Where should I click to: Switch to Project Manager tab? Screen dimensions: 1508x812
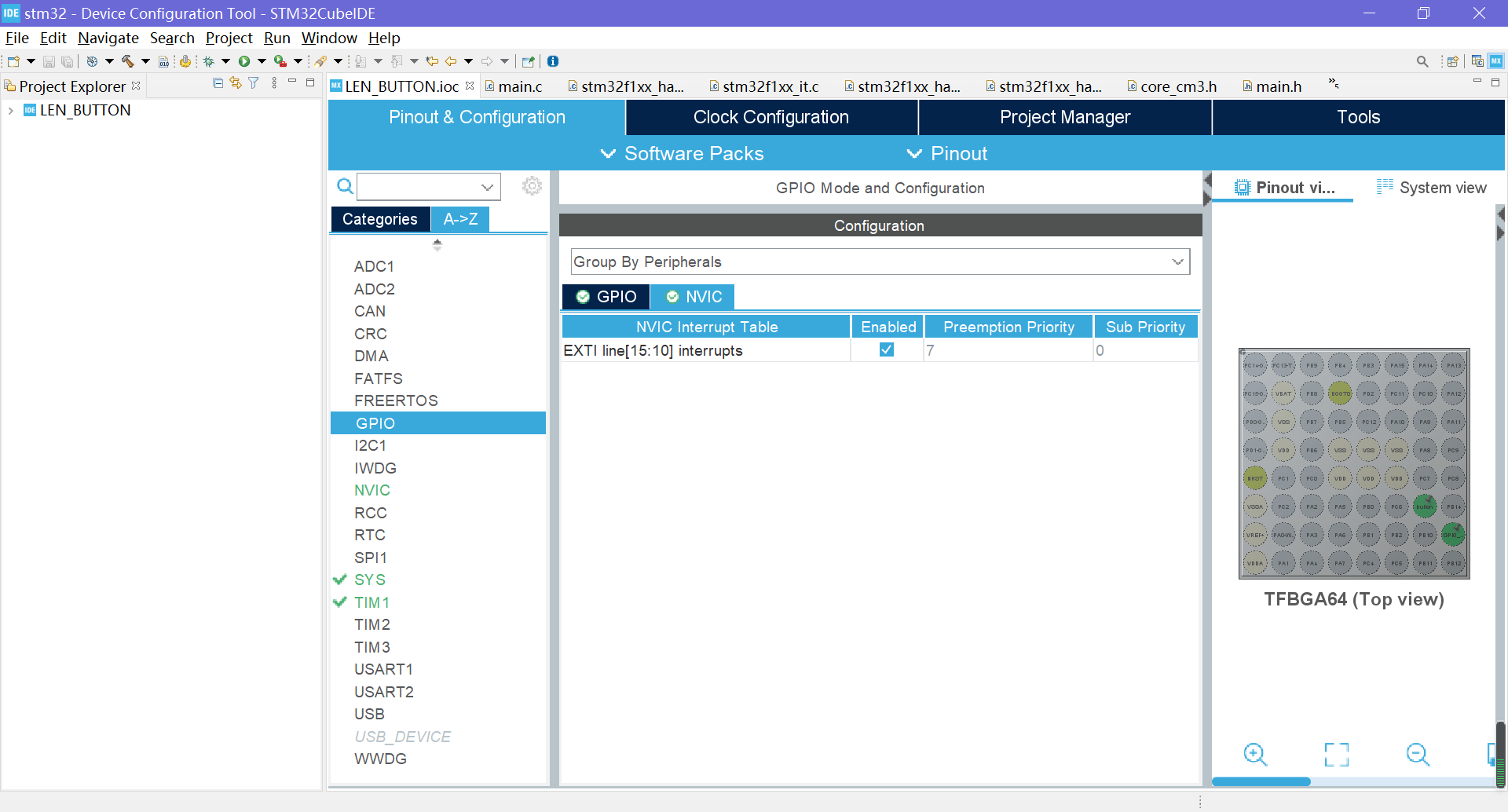point(1065,117)
